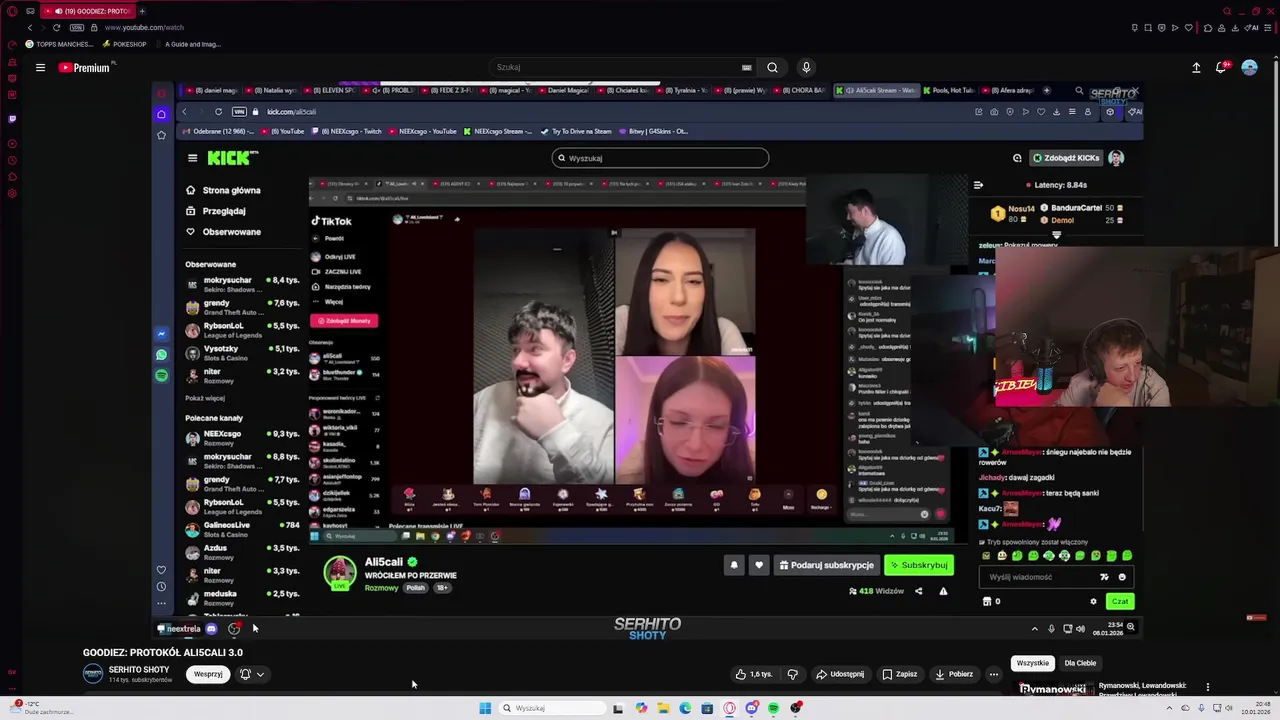Dislike the video with thumbs down
The height and width of the screenshot is (720, 1280).
[x=792, y=674]
